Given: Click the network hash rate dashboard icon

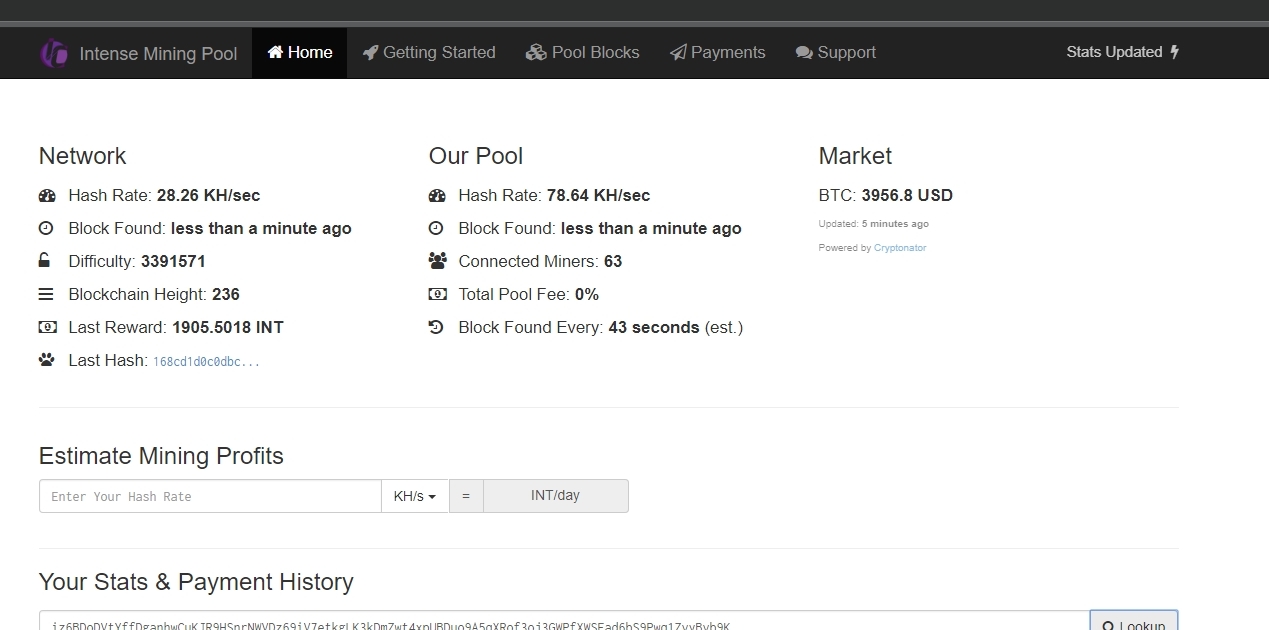Looking at the screenshot, I should (46, 196).
